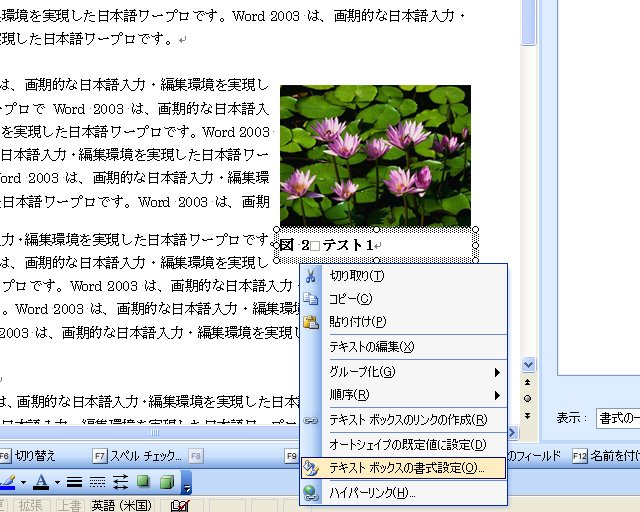Click the paint bucket format icon

(311, 468)
